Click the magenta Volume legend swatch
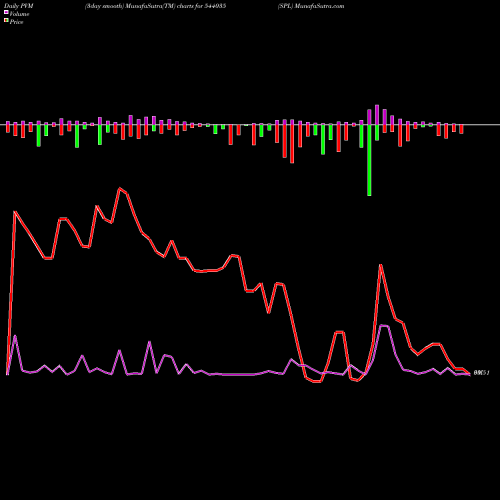500x500 pixels. pyautogui.click(x=6, y=12)
